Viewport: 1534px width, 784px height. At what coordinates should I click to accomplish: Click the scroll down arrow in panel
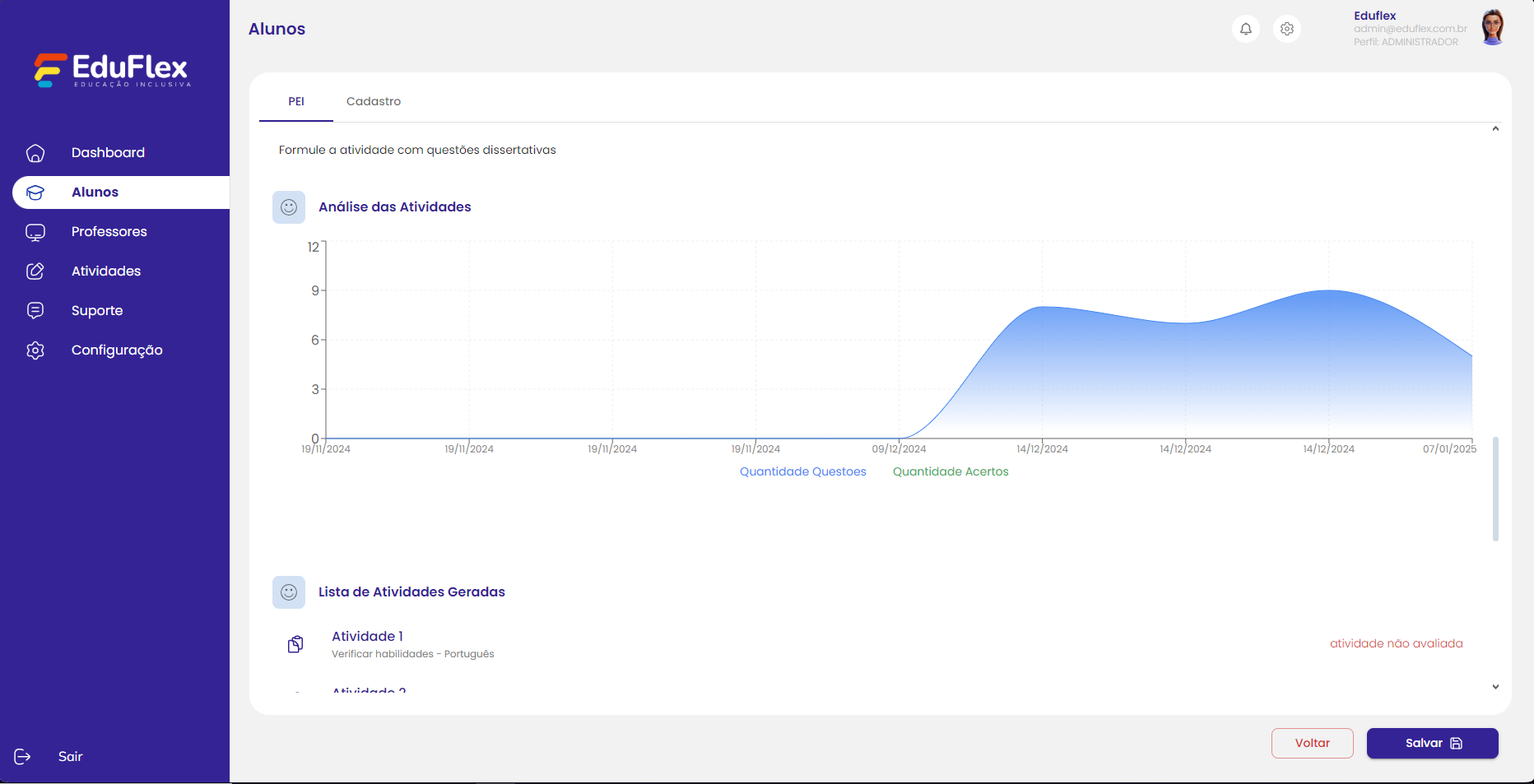coord(1495,687)
